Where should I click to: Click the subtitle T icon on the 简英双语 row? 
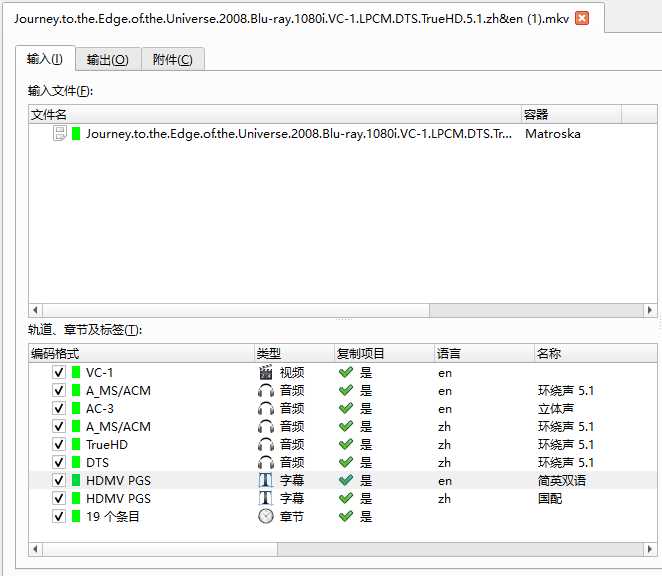tap(266, 480)
